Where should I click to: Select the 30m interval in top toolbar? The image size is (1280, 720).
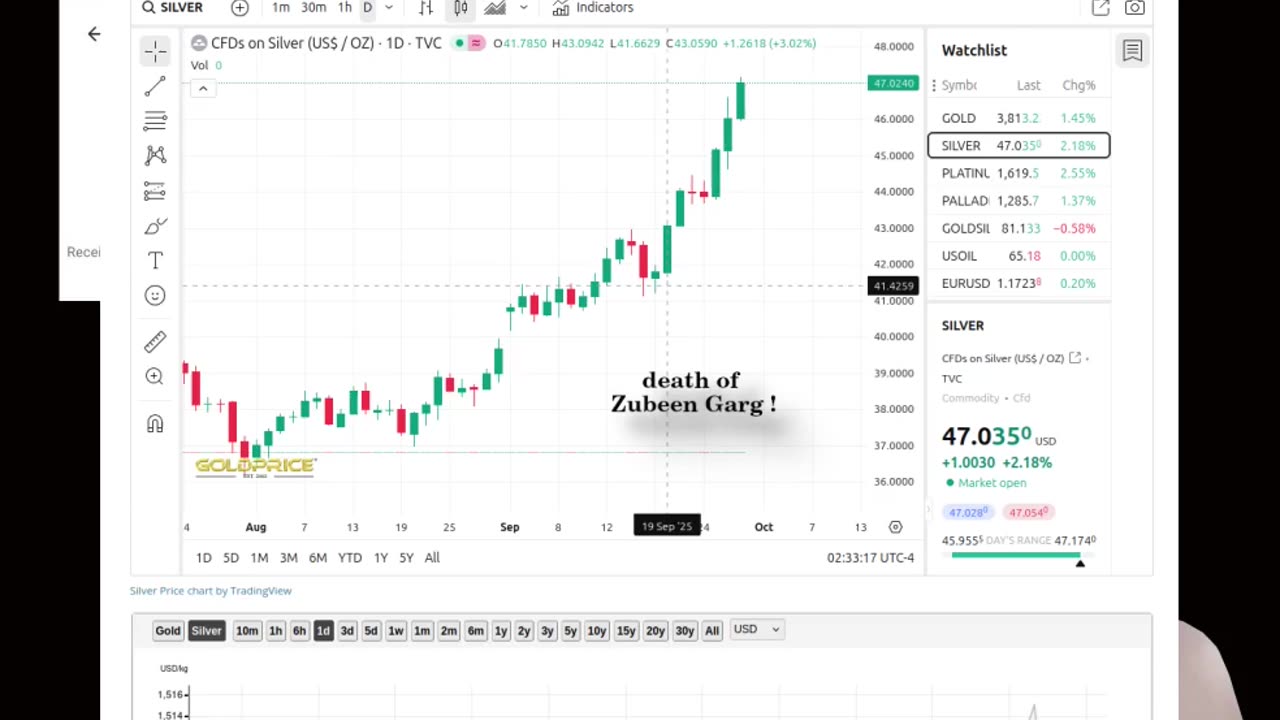pos(313,8)
